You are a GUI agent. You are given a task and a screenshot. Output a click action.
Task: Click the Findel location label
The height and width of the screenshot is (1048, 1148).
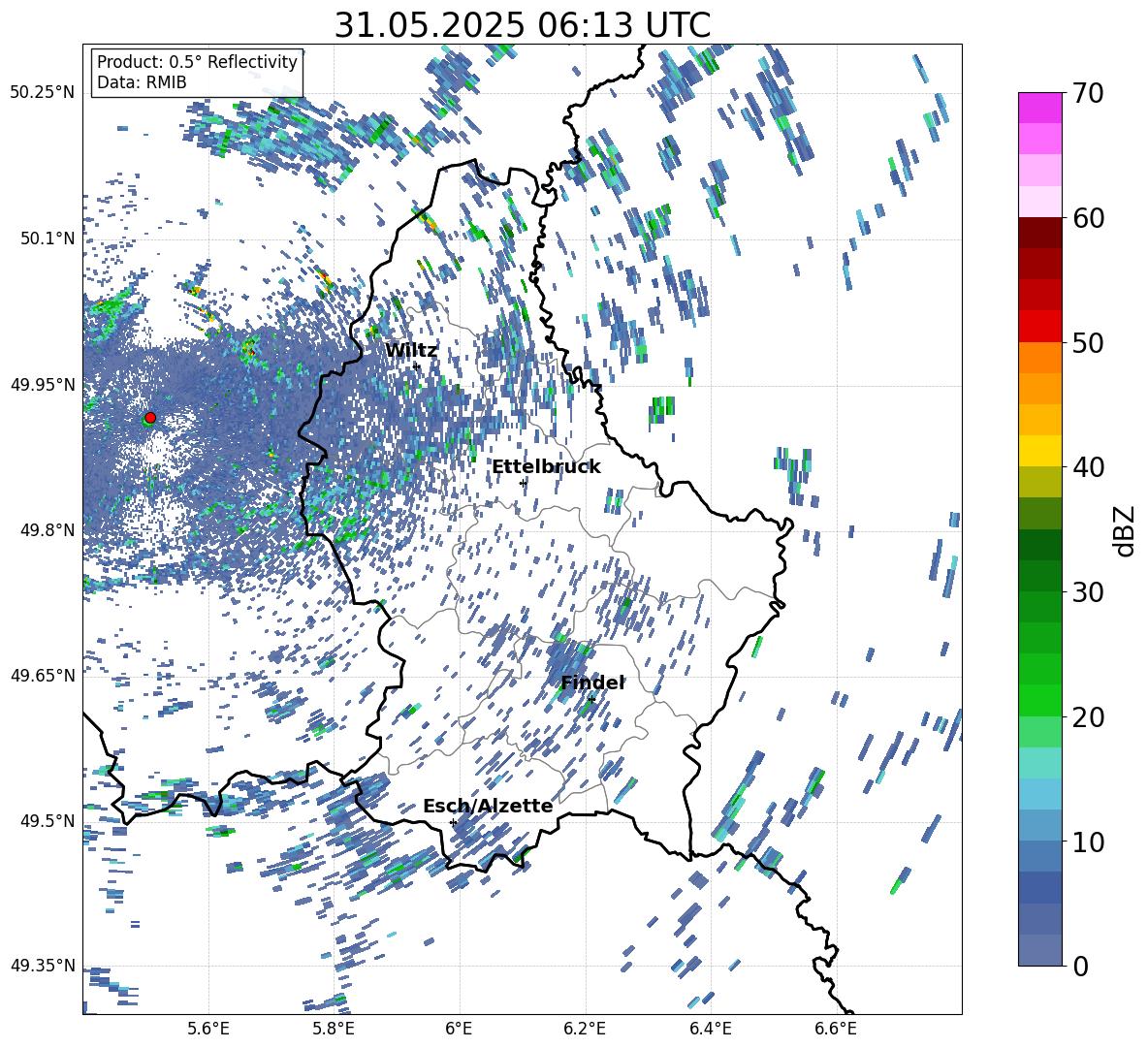pos(592,683)
